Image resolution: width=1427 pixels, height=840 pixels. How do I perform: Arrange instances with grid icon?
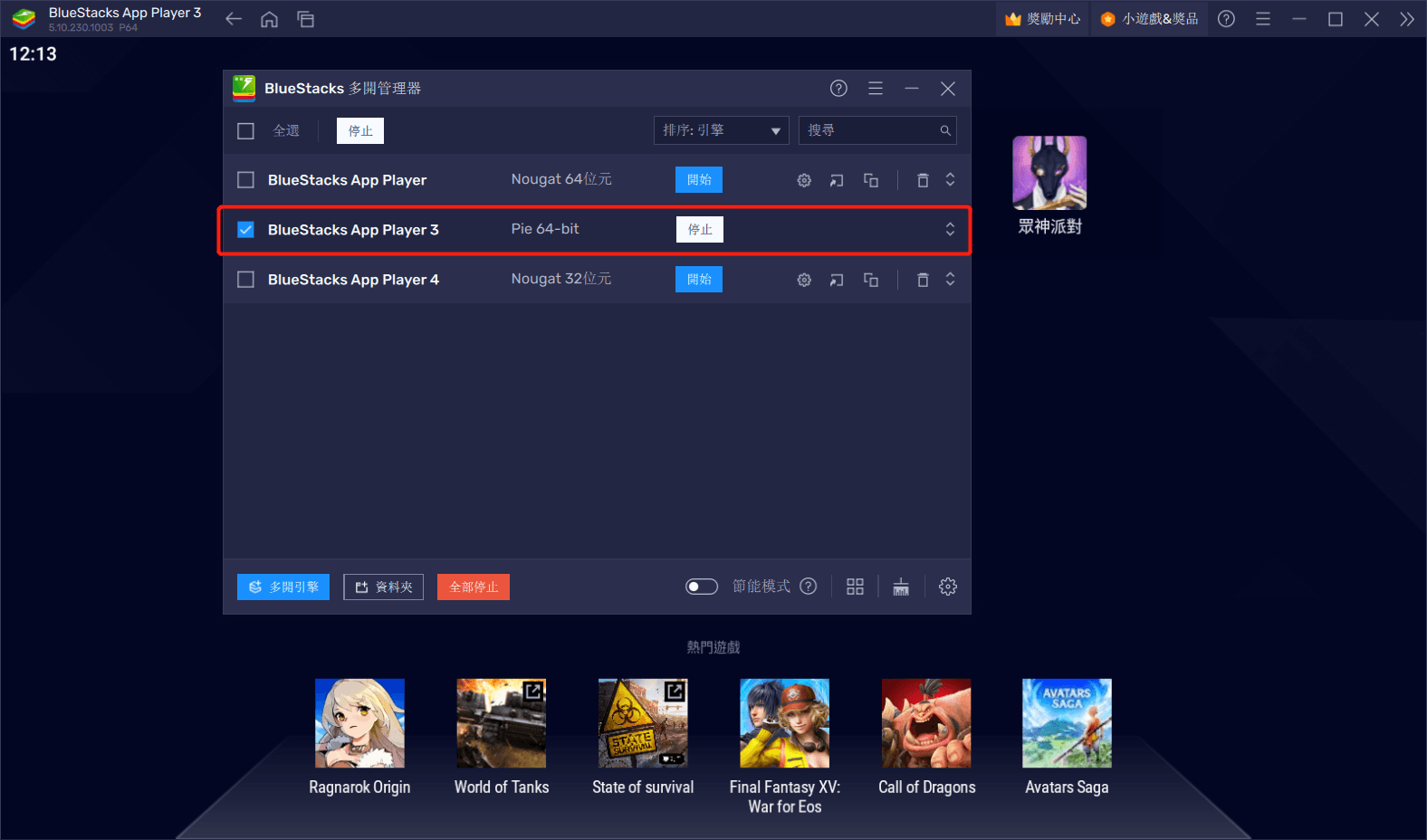855,587
